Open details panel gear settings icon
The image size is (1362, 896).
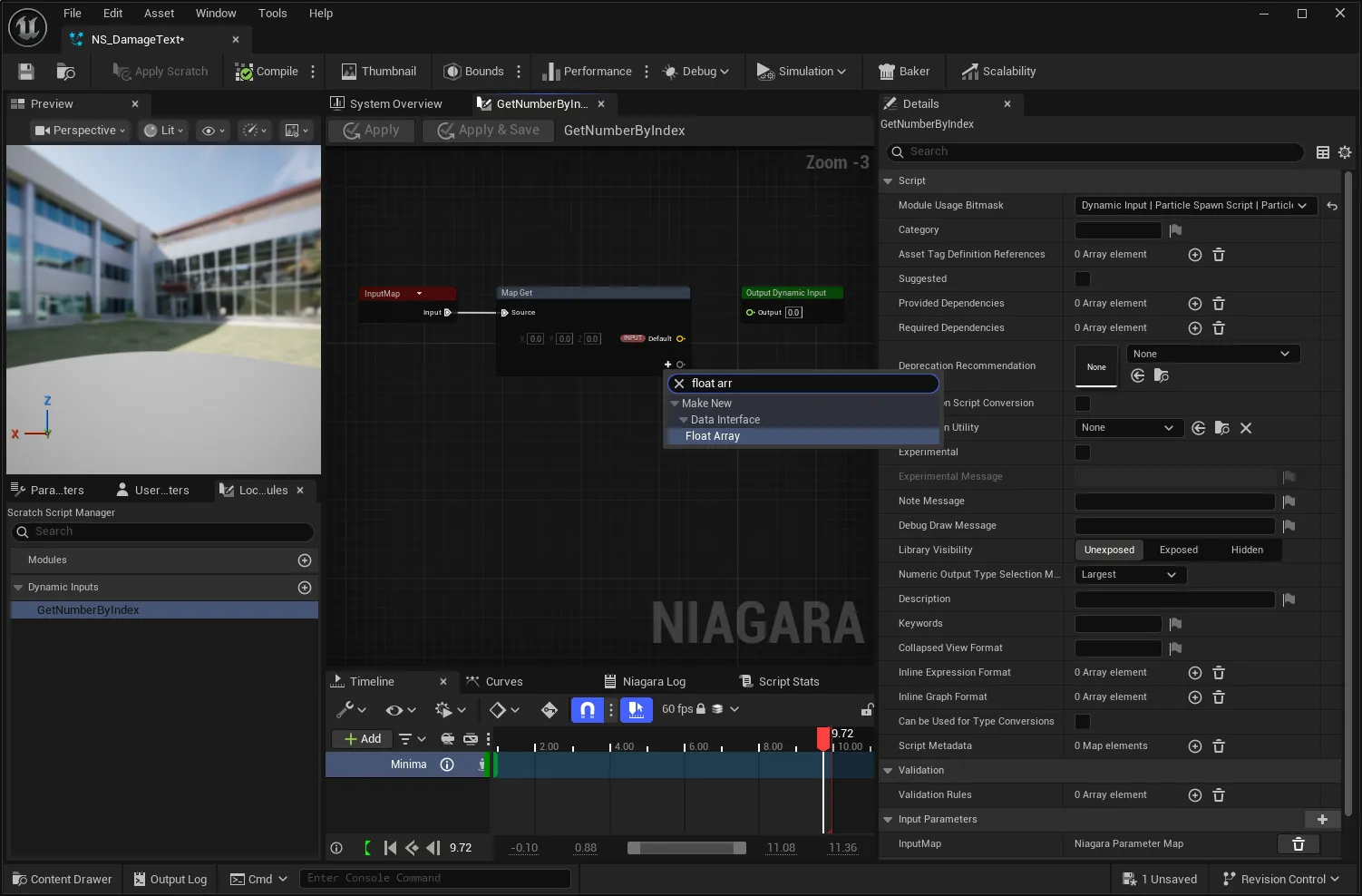pyautogui.click(x=1345, y=152)
